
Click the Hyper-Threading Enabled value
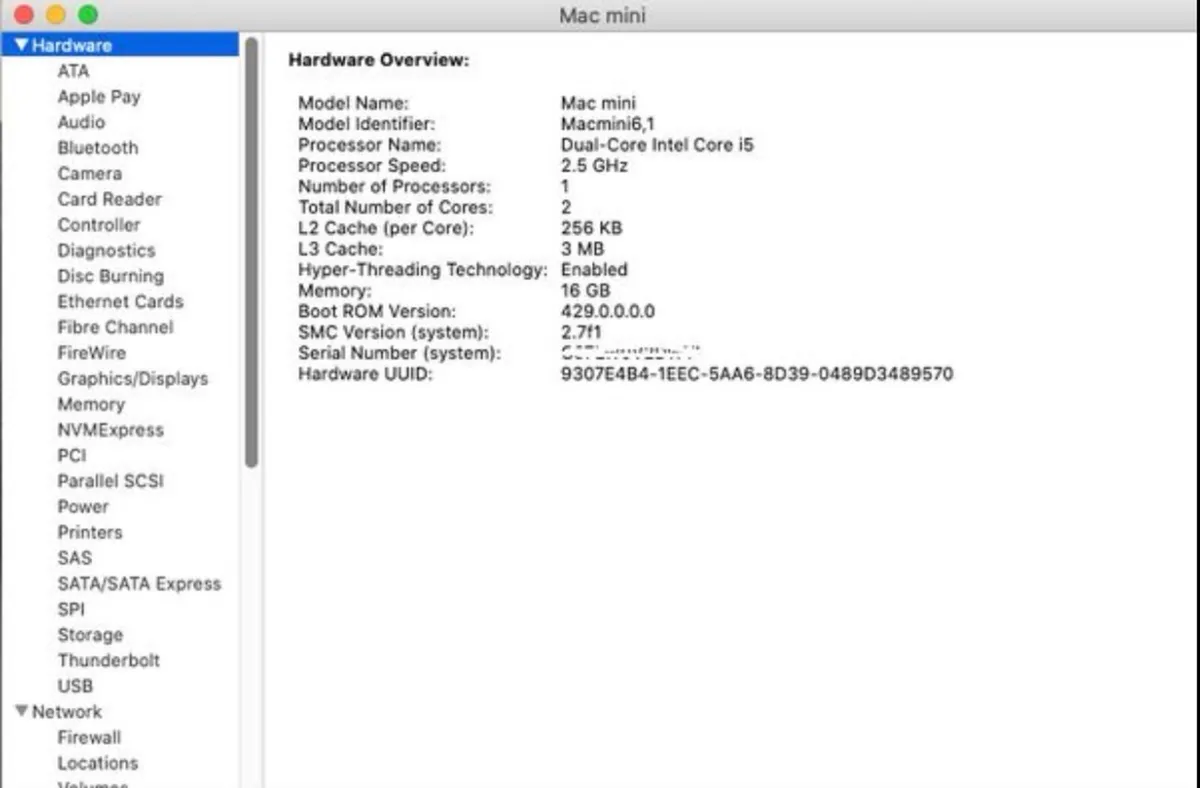[x=594, y=270]
